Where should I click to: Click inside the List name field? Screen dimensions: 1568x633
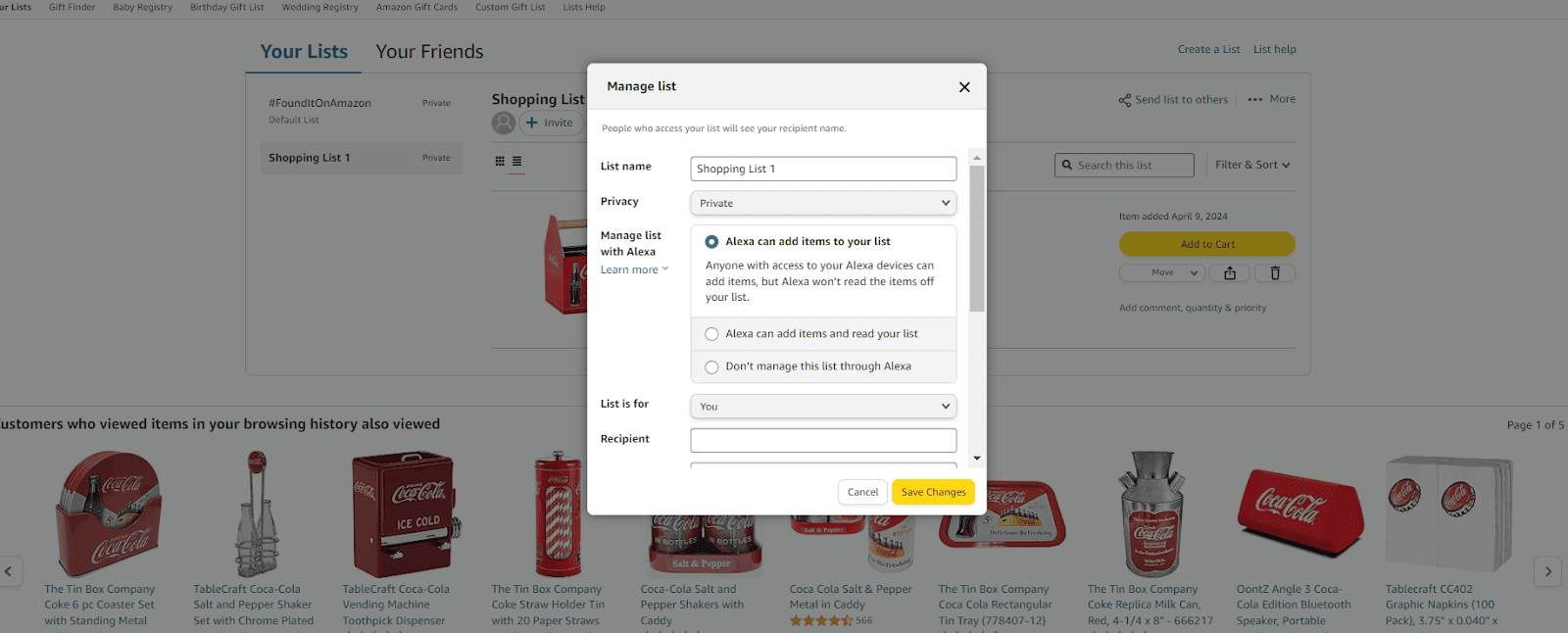(822, 168)
